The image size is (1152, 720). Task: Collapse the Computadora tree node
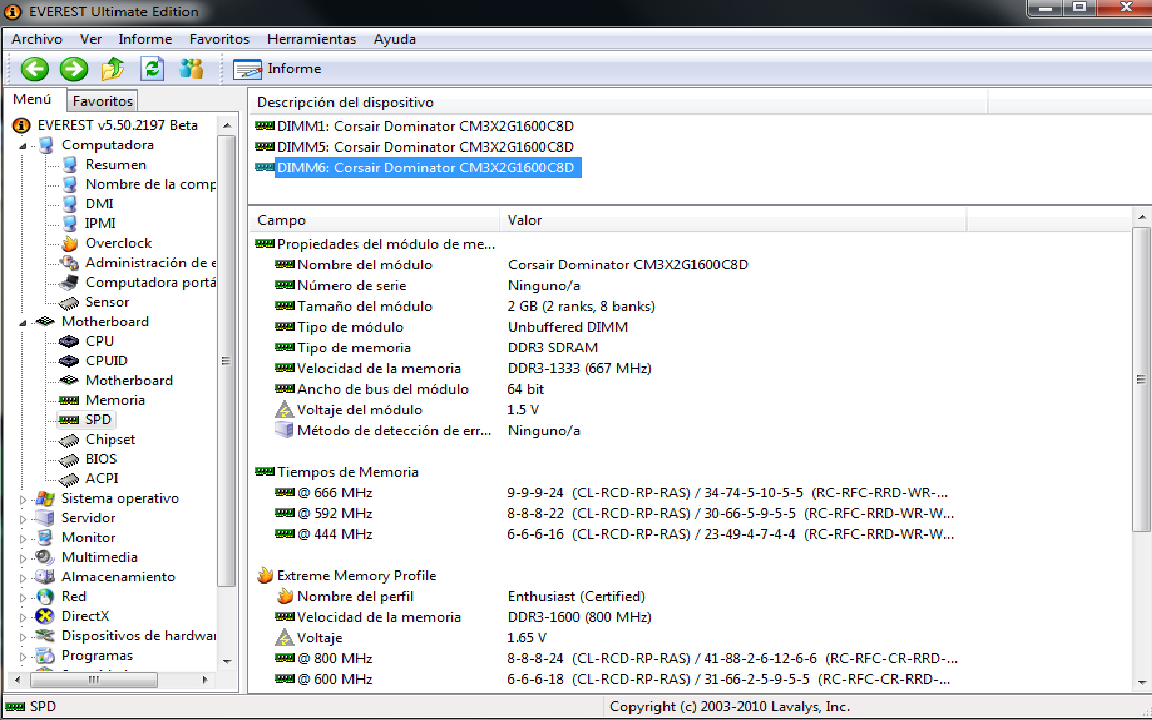23,145
